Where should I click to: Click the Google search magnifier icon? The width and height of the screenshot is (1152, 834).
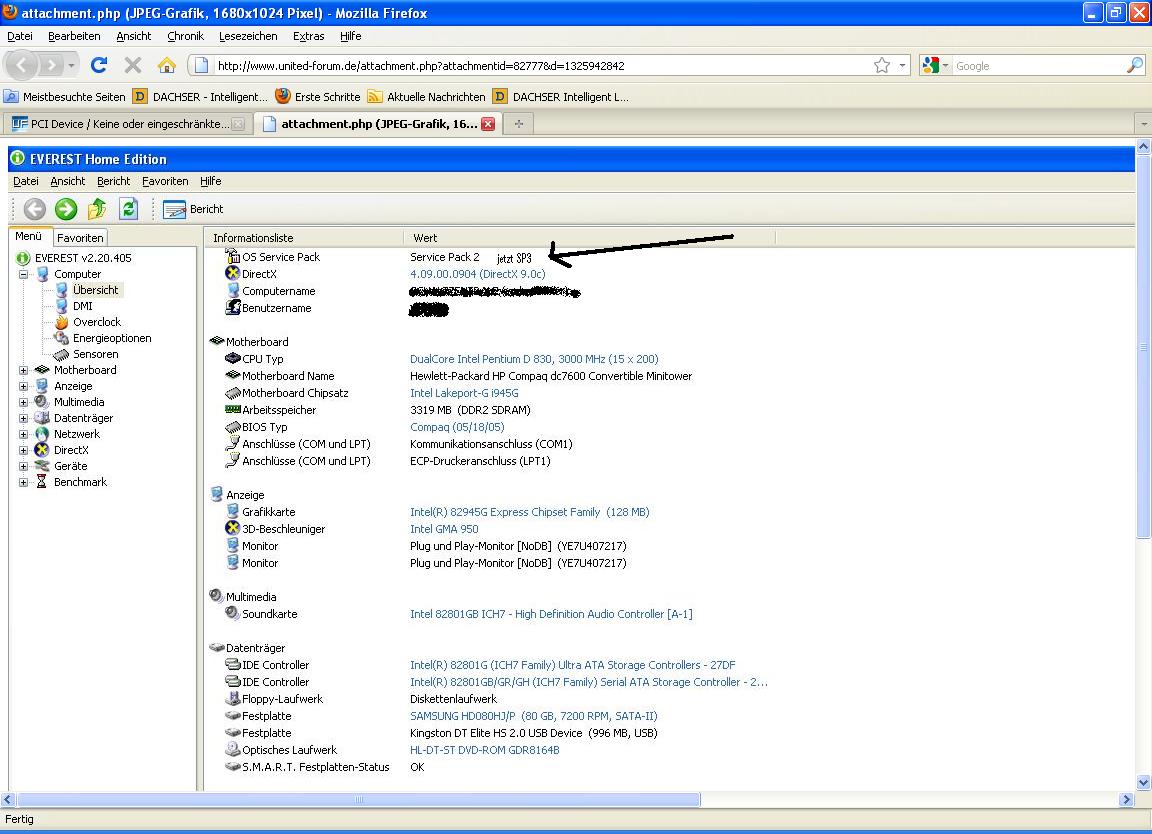tap(1134, 65)
